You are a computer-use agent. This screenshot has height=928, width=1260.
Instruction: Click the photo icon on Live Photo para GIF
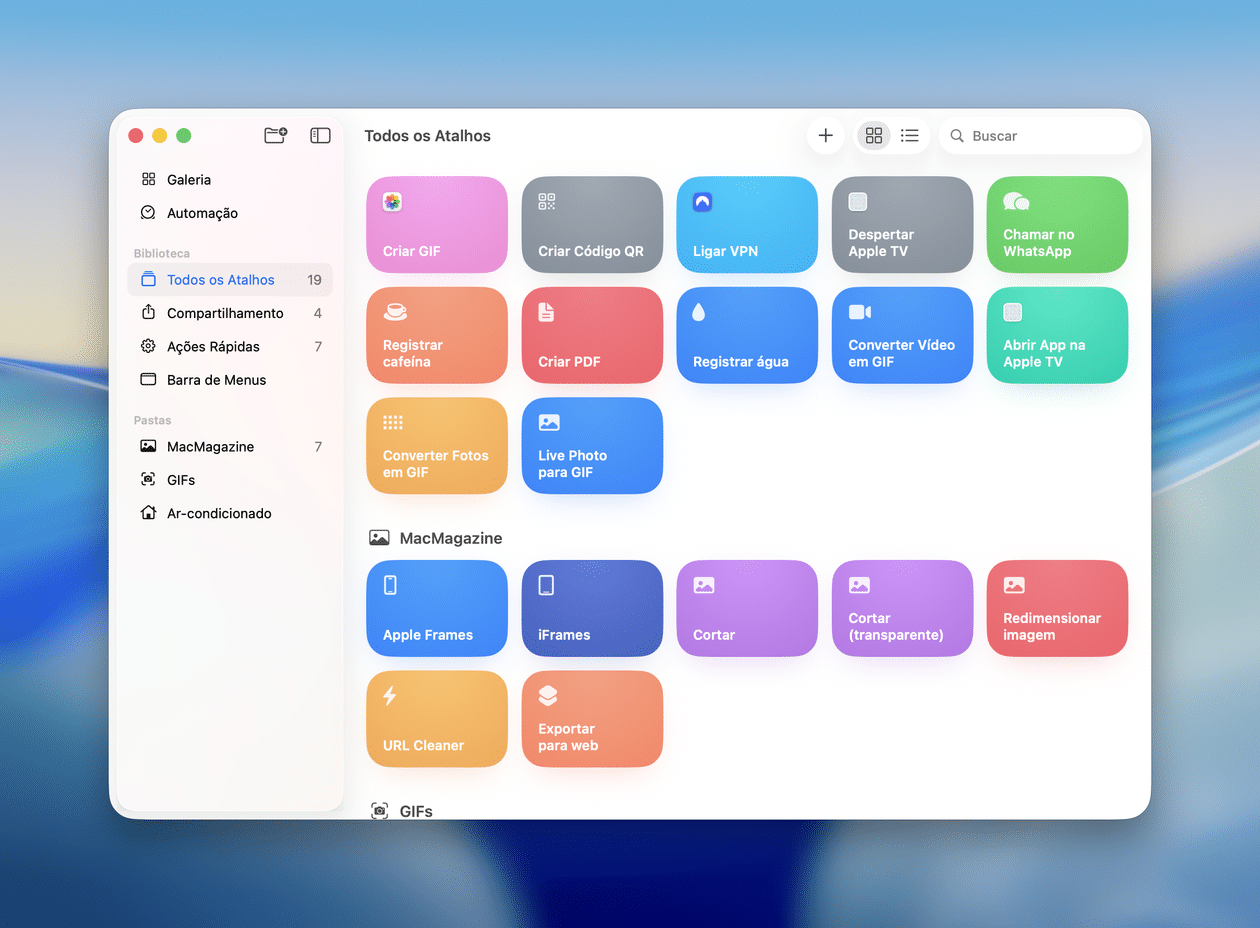pyautogui.click(x=549, y=423)
